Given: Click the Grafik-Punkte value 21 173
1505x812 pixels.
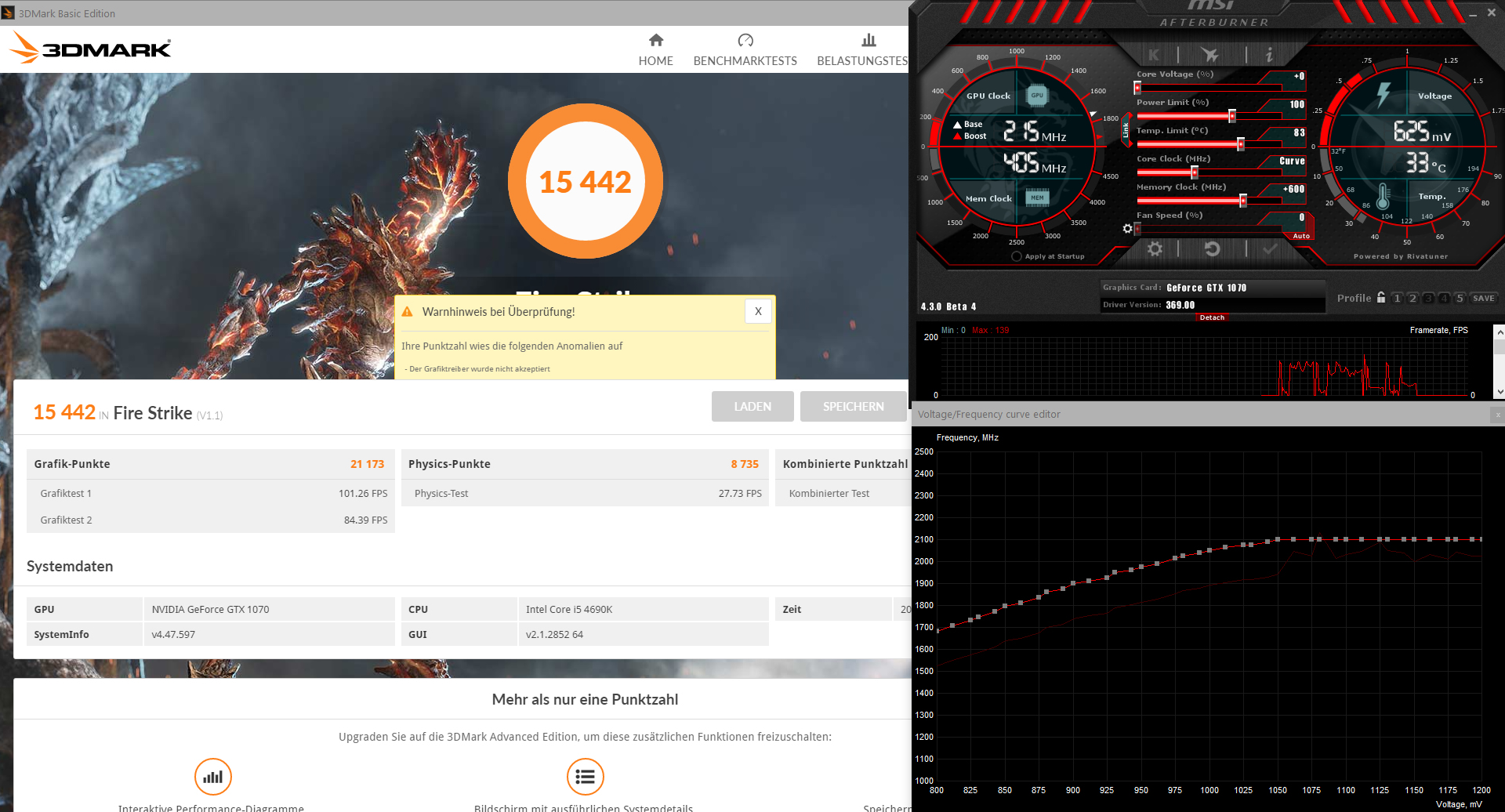Looking at the screenshot, I should [368, 464].
